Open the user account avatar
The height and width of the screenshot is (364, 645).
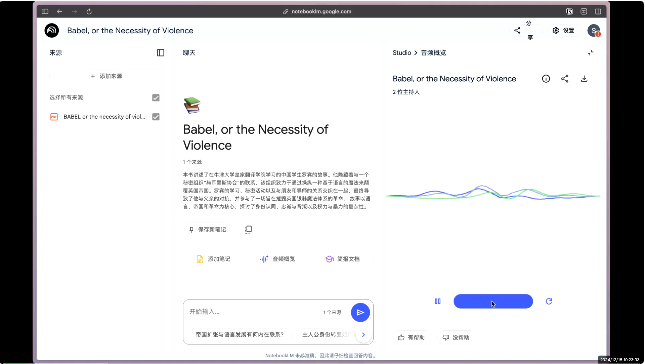[594, 30]
